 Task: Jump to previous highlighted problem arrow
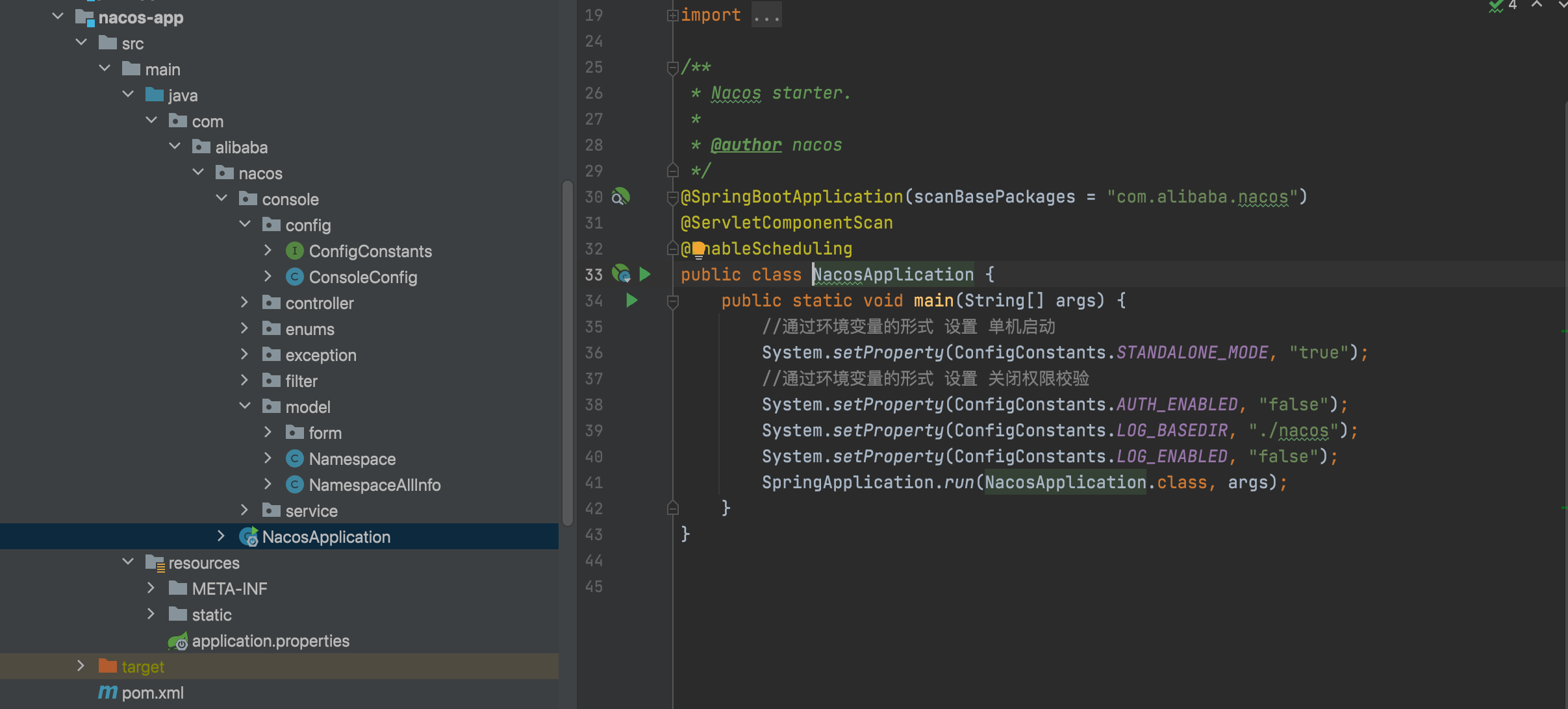coord(1537,5)
